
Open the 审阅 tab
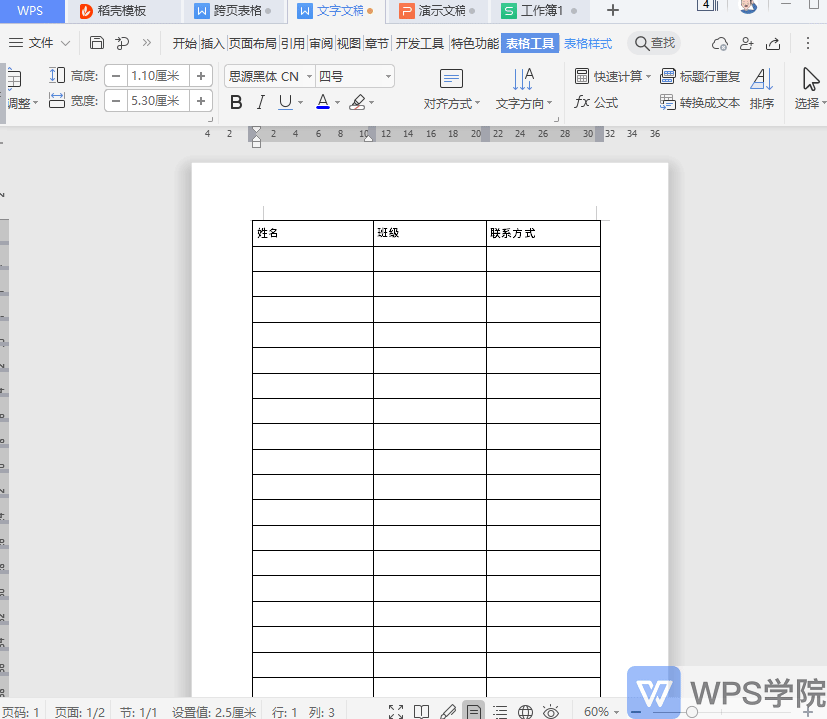(x=321, y=43)
